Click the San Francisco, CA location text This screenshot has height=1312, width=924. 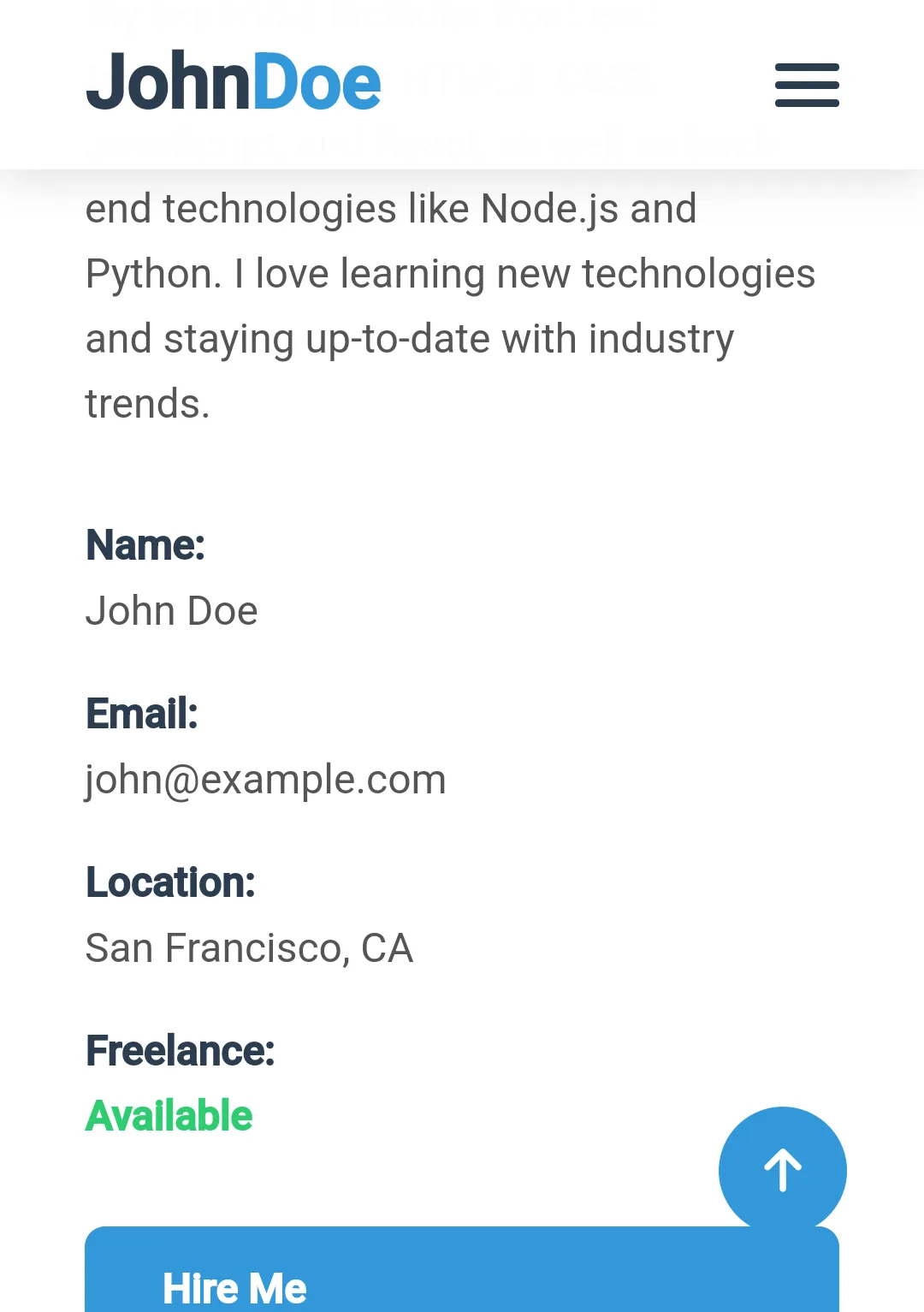(249, 948)
